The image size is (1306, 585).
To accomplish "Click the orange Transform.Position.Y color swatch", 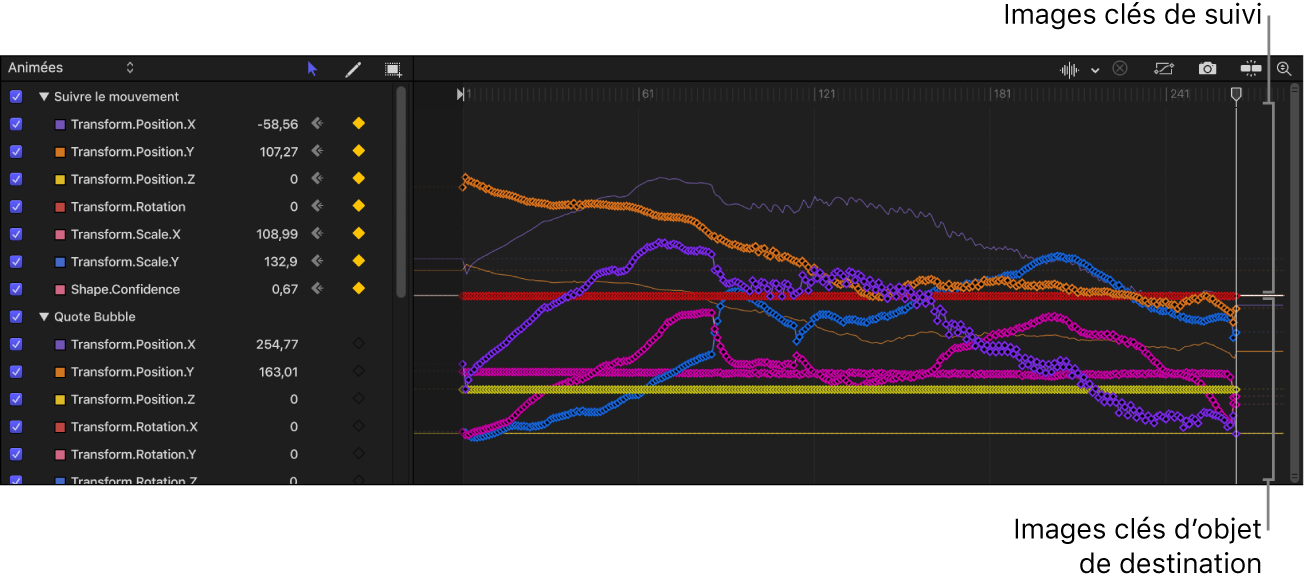I will (60, 153).
